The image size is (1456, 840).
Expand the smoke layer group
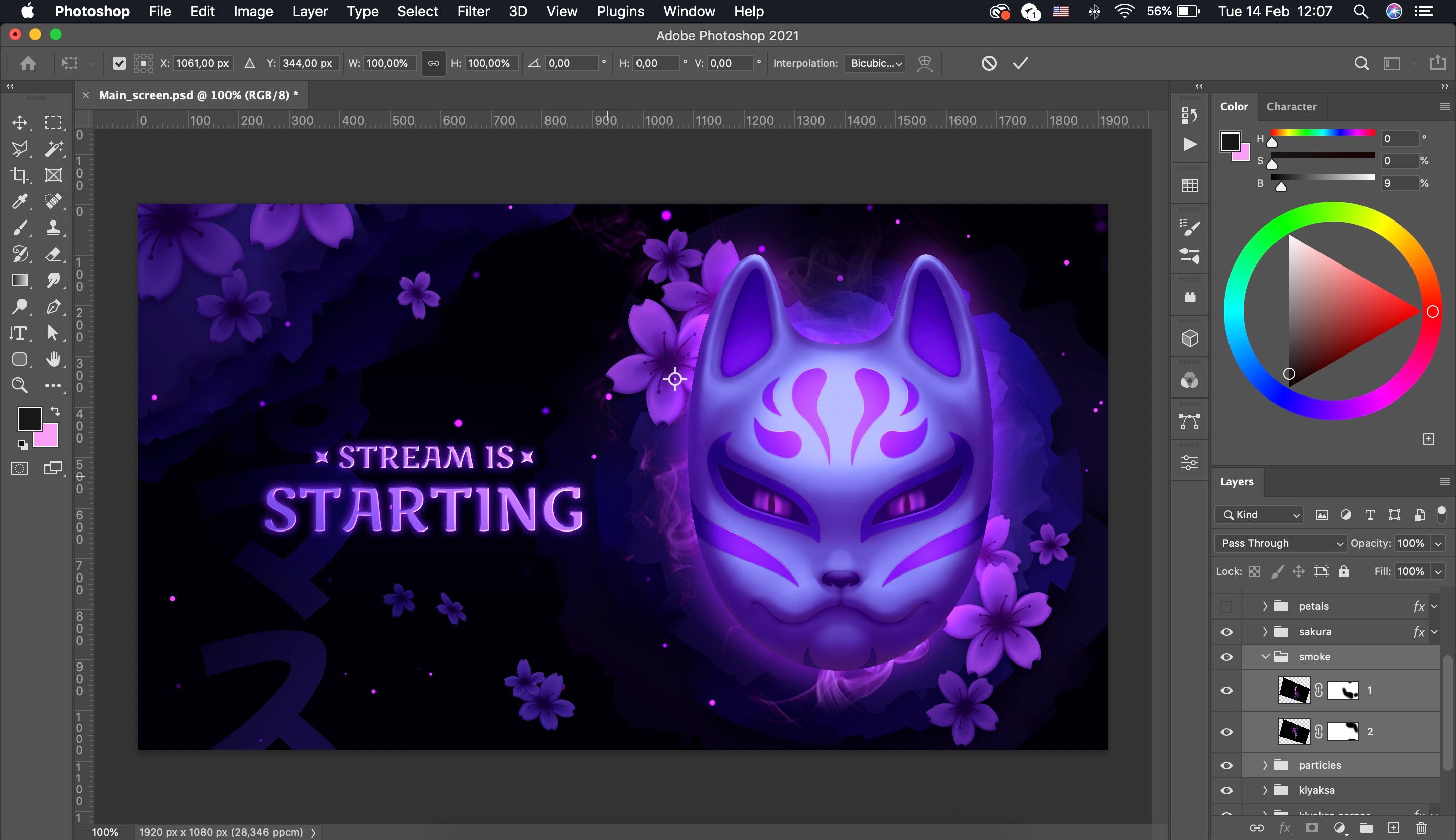(x=1262, y=657)
